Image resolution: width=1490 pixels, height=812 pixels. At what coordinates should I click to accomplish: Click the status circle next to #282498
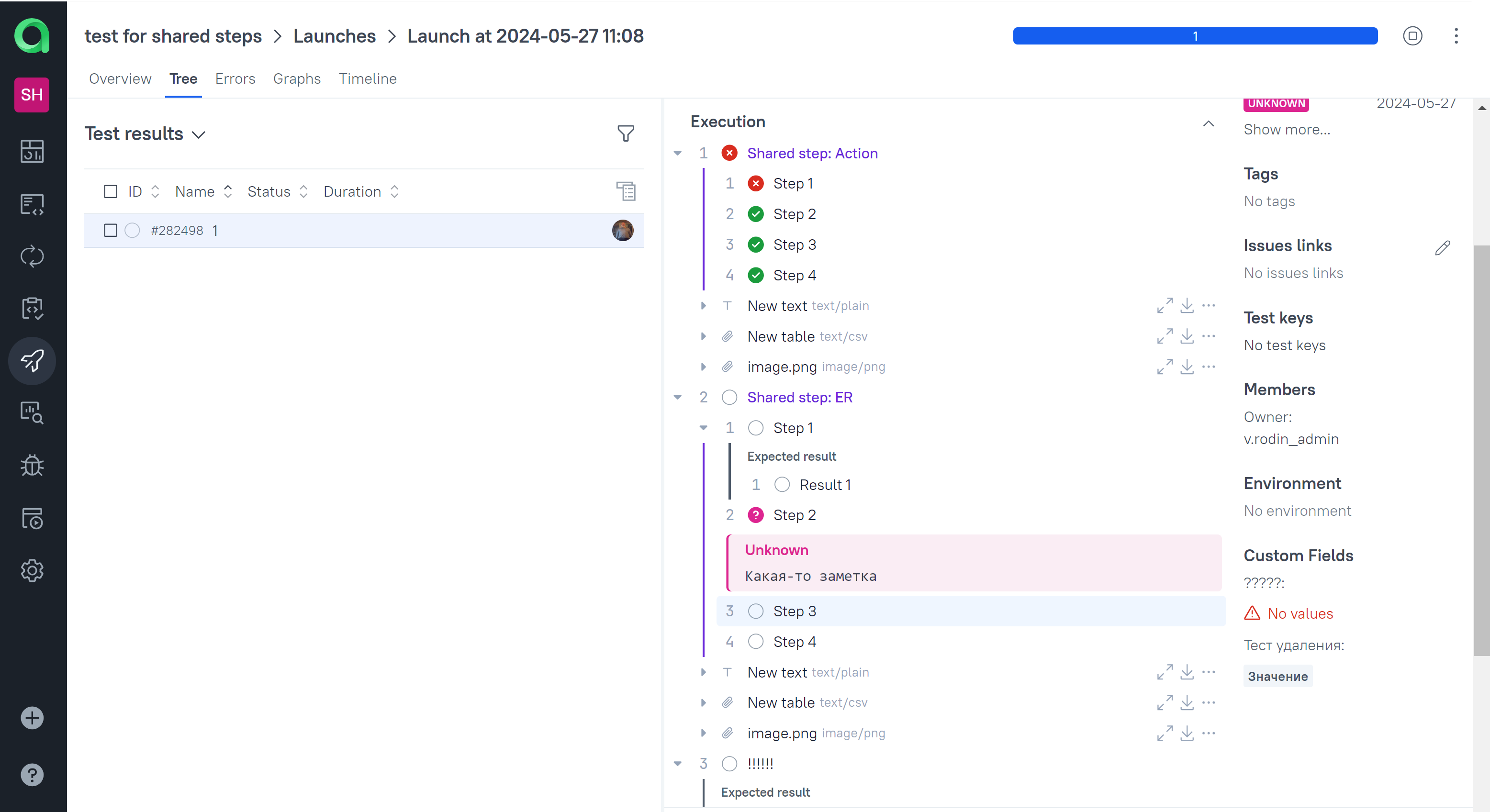coord(133,230)
